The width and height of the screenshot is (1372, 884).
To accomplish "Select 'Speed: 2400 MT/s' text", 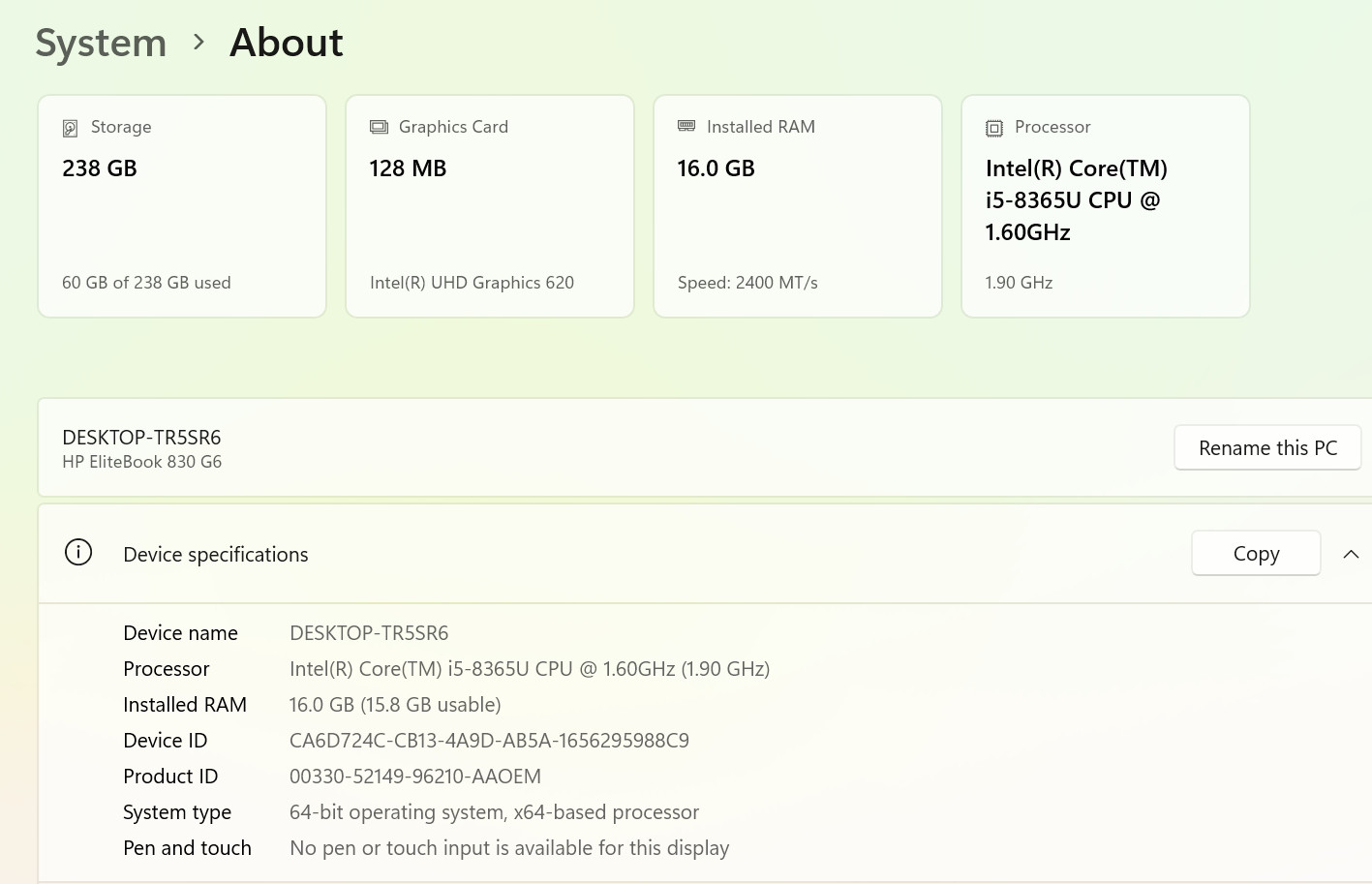I will (x=747, y=283).
